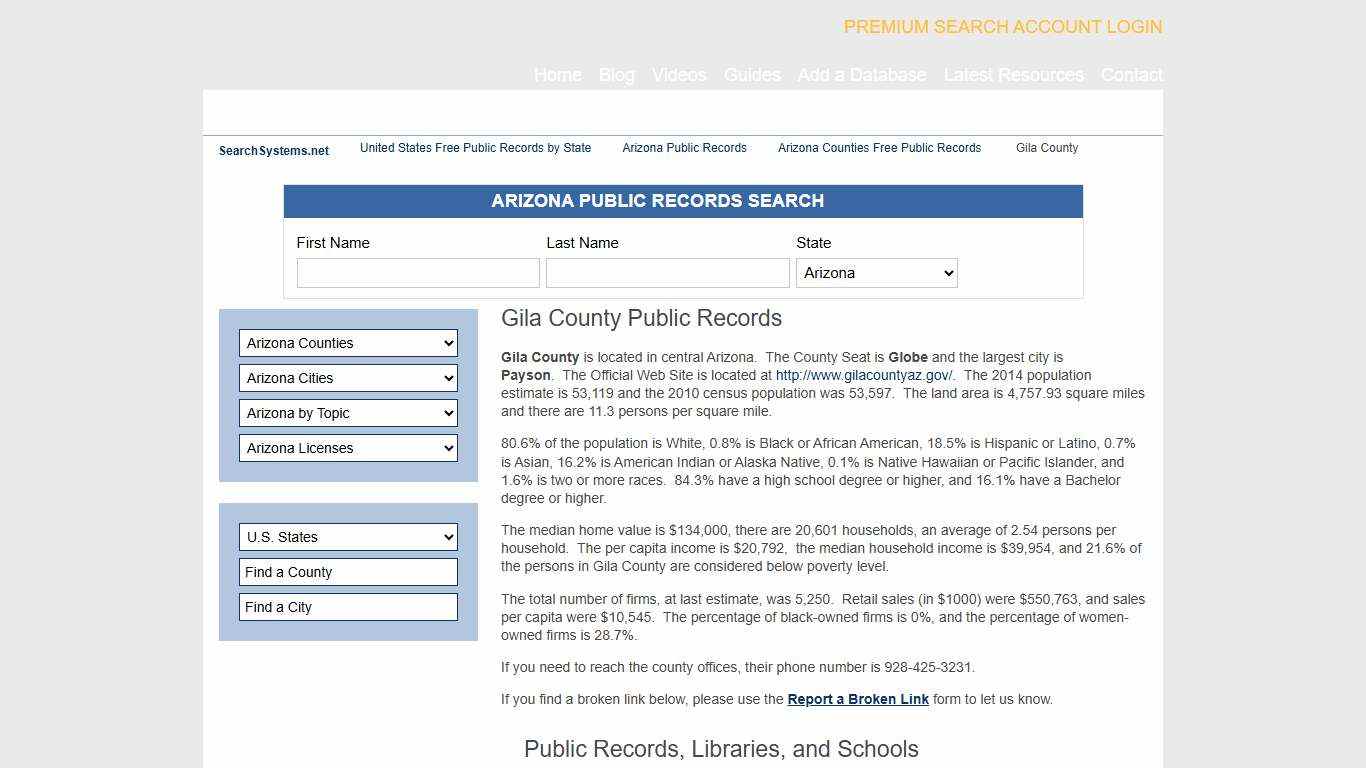Open the Arizona Counties dropdown

[x=348, y=343]
